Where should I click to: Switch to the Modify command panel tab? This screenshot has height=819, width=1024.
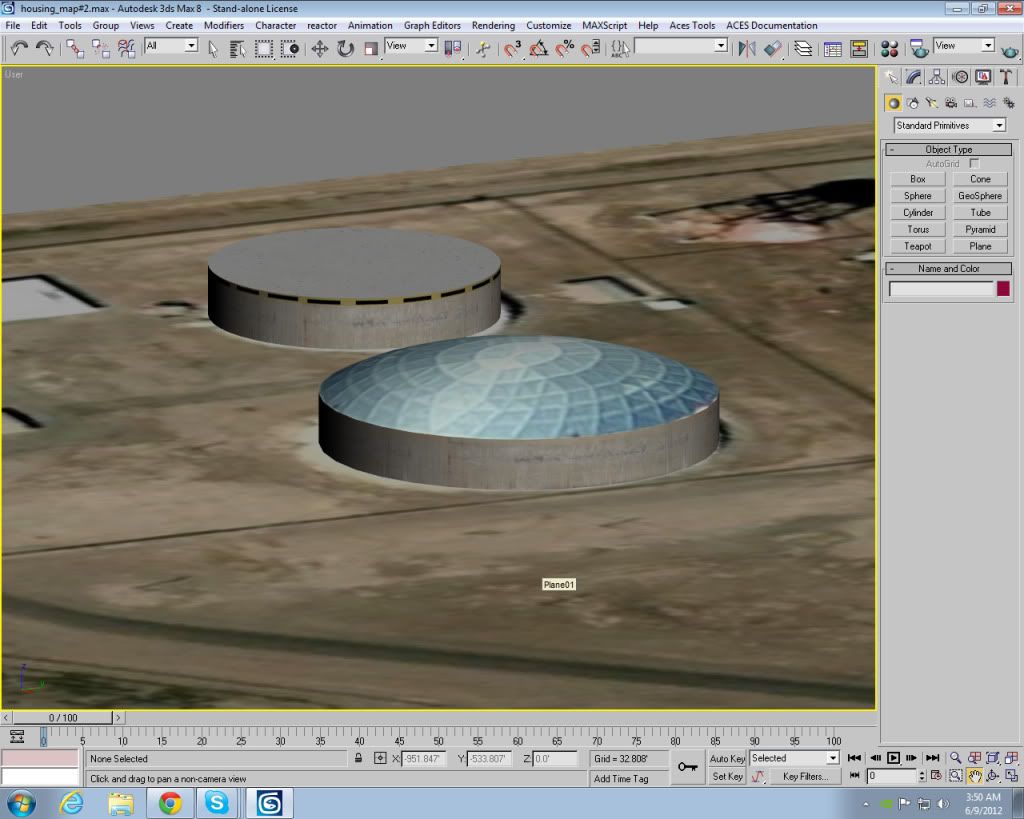tap(914, 77)
